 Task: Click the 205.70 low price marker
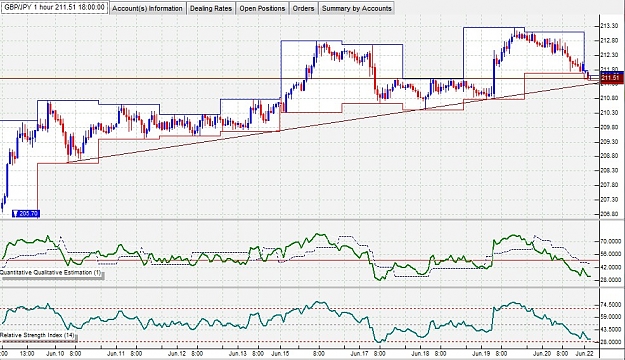point(26,214)
